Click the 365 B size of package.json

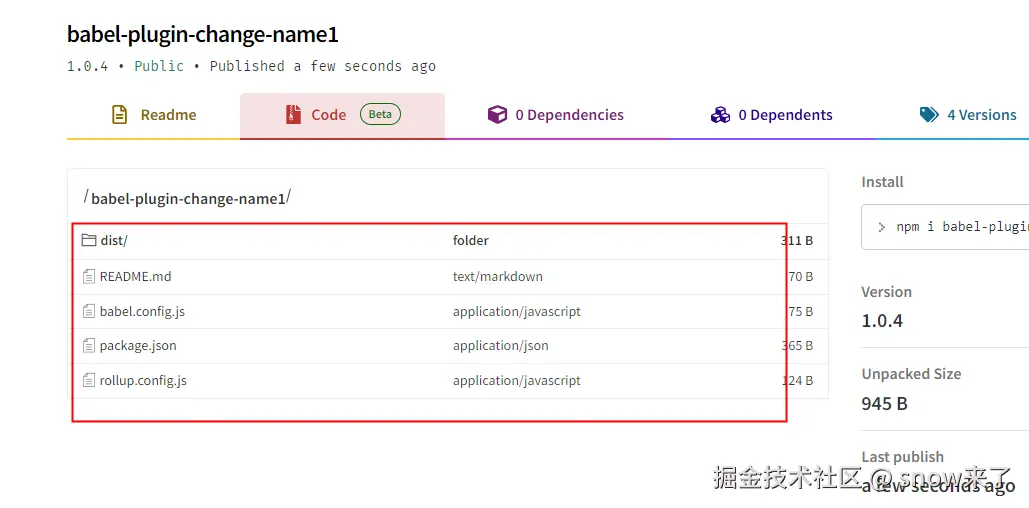tap(797, 345)
